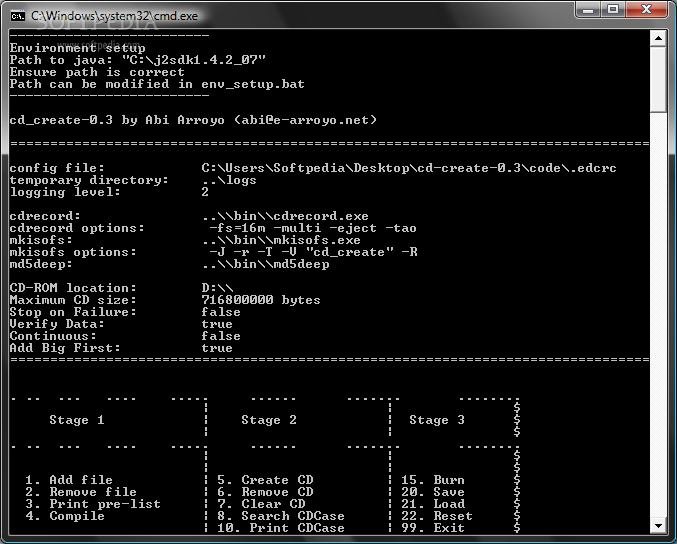This screenshot has width=677, height=544.
Task: Click the 'Verify Data:' label
Action: [57, 324]
